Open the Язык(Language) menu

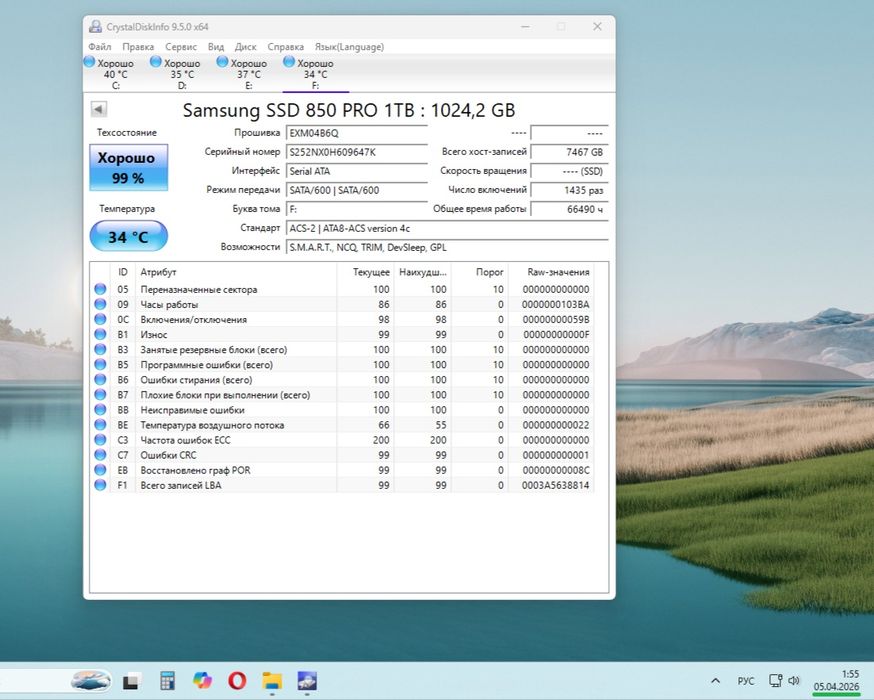[x=349, y=47]
